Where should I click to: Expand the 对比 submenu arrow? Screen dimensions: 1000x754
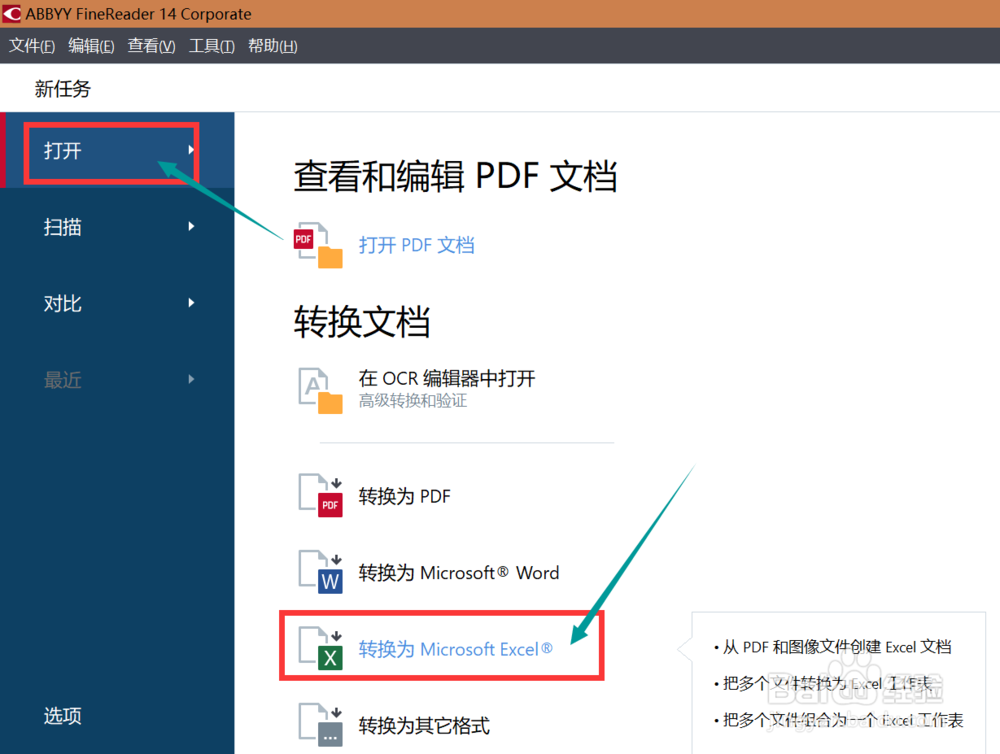click(190, 303)
